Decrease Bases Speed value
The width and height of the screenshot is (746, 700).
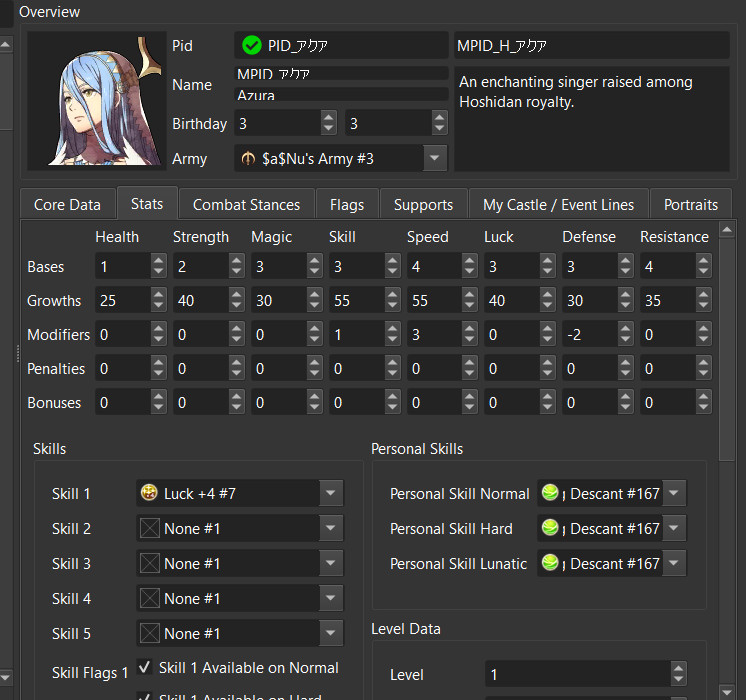coord(470,272)
